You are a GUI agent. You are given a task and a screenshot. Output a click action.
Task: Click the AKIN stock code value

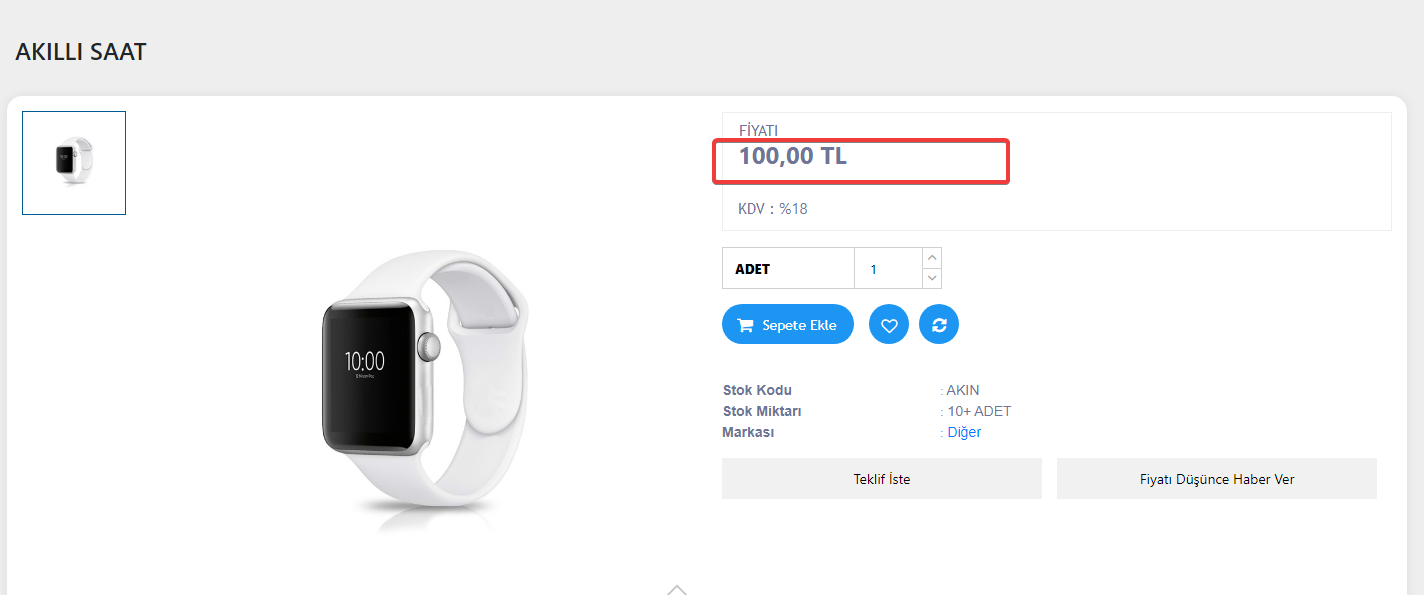coord(963,390)
